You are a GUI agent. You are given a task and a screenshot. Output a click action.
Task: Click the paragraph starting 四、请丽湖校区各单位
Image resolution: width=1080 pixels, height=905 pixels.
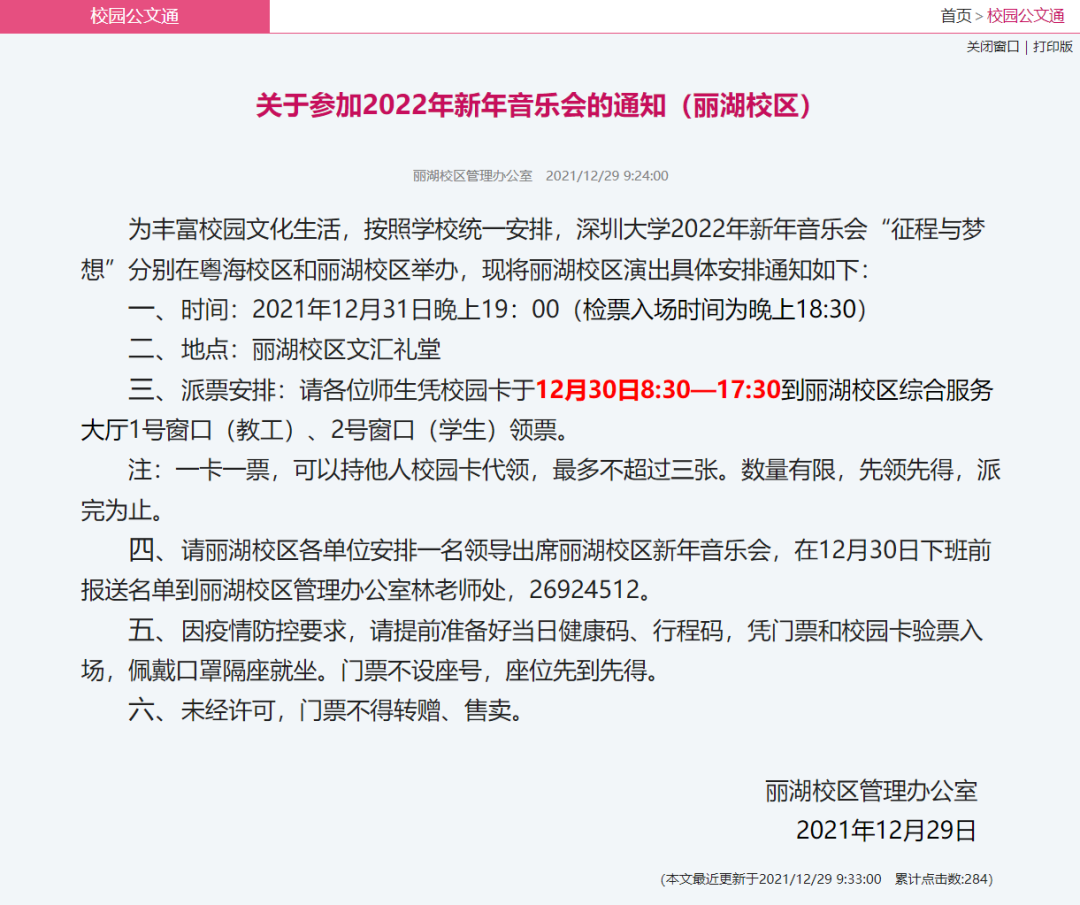coord(536,570)
